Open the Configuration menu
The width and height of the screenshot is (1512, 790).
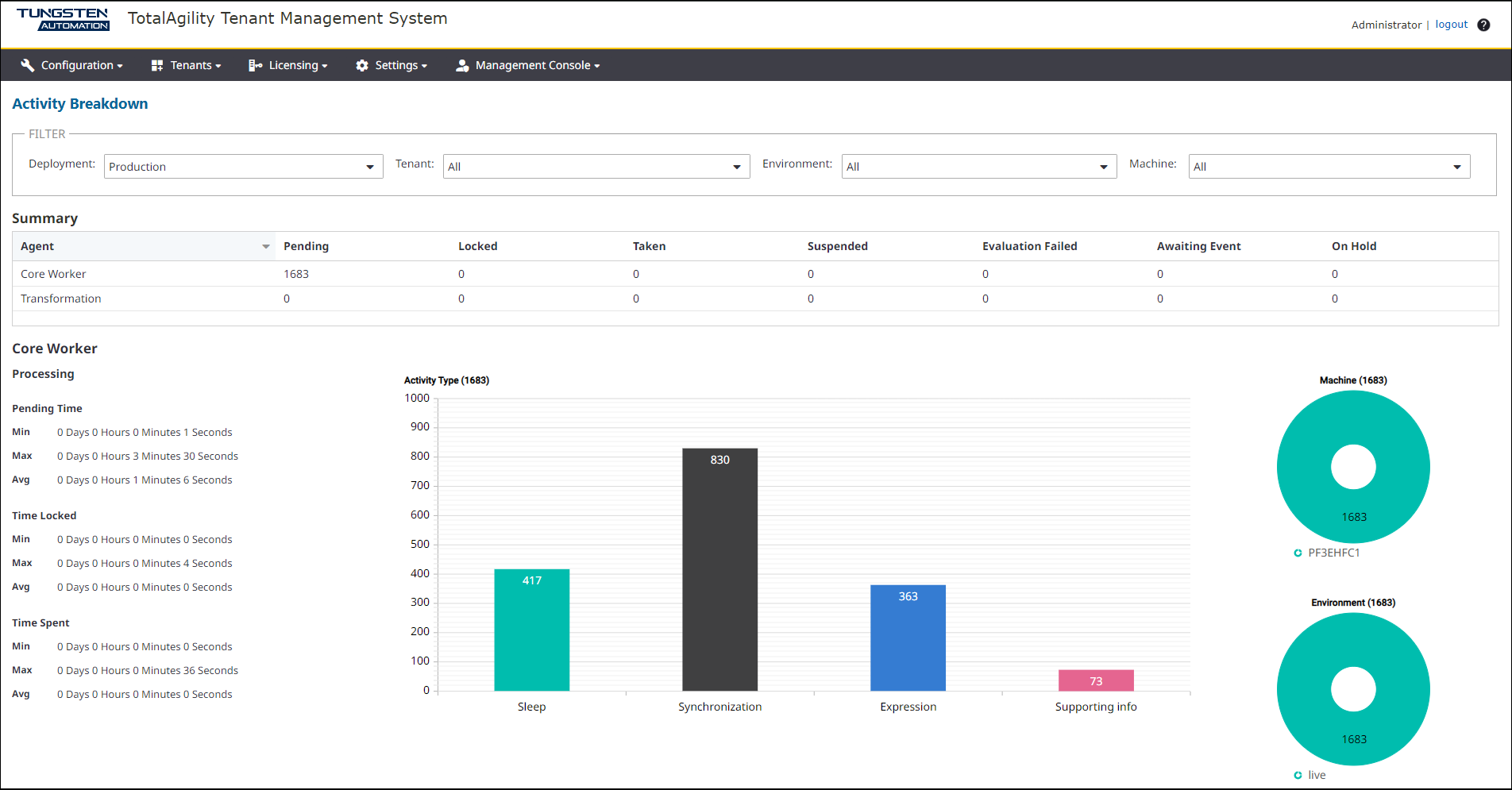coord(71,65)
